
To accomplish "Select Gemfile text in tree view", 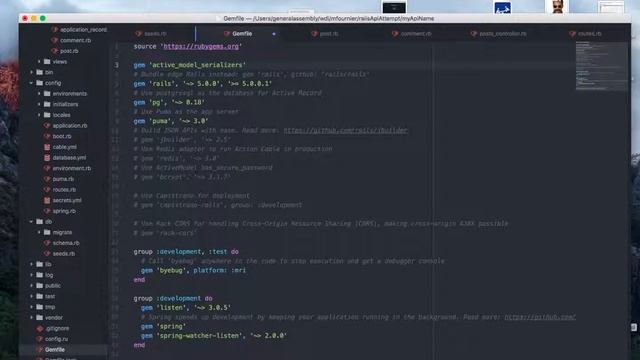I will pos(55,349).
